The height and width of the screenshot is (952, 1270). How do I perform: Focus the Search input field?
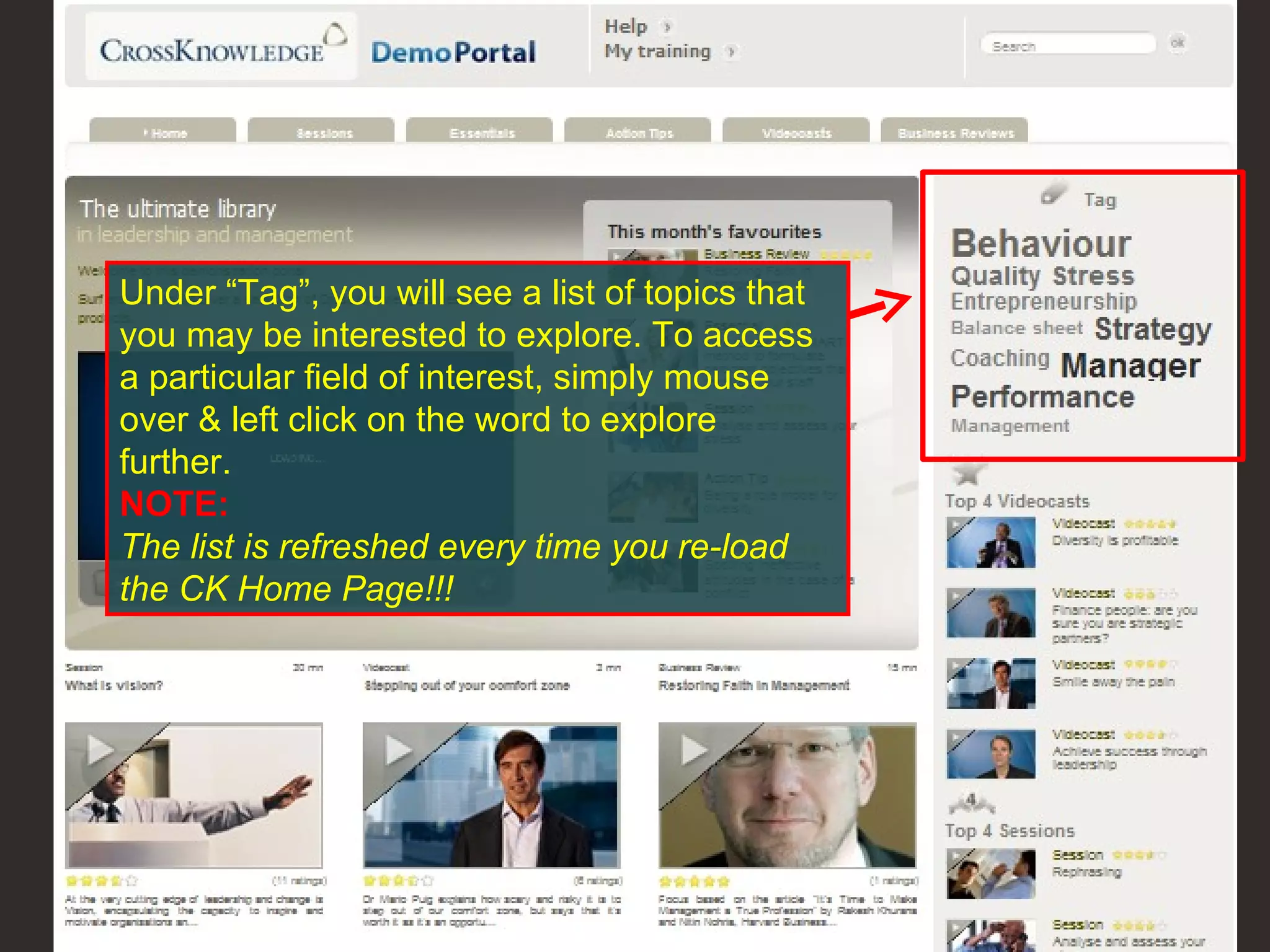(1068, 45)
